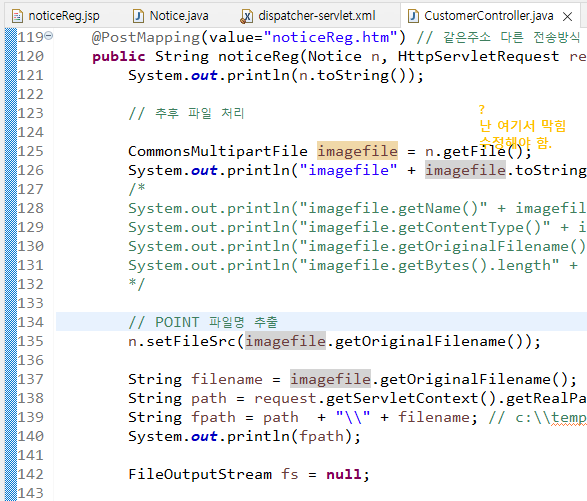The width and height of the screenshot is (587, 501).
Task: Click the JSP file icon on noticeReg.jsp tab
Action: tap(17, 16)
